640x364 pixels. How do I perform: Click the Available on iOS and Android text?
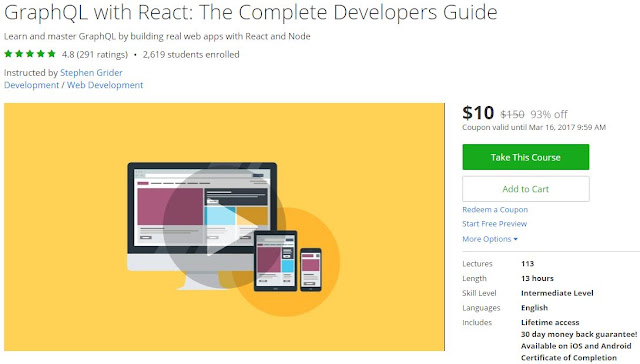[x=576, y=346]
